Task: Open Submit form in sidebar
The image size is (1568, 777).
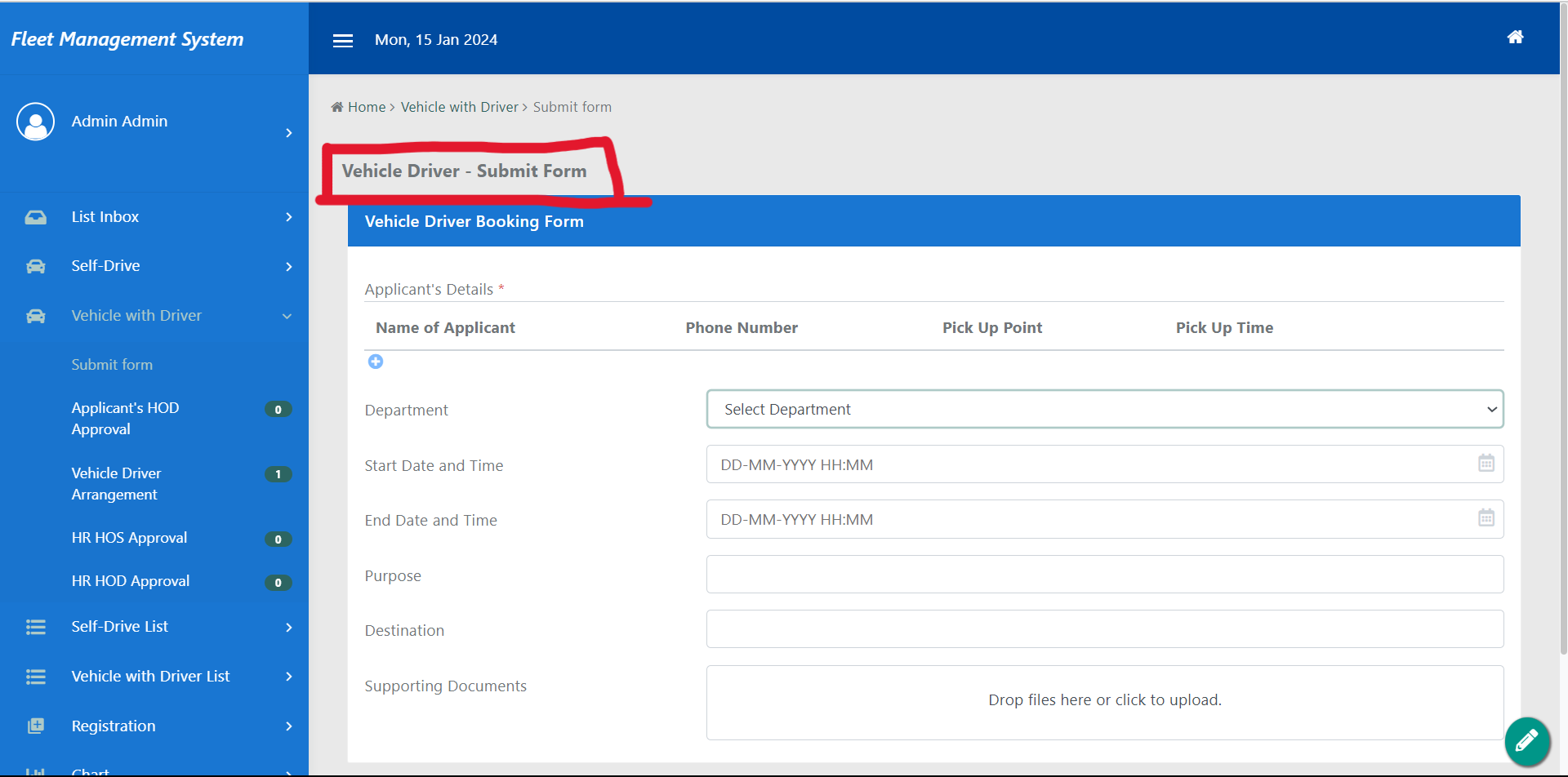Action: (112, 365)
